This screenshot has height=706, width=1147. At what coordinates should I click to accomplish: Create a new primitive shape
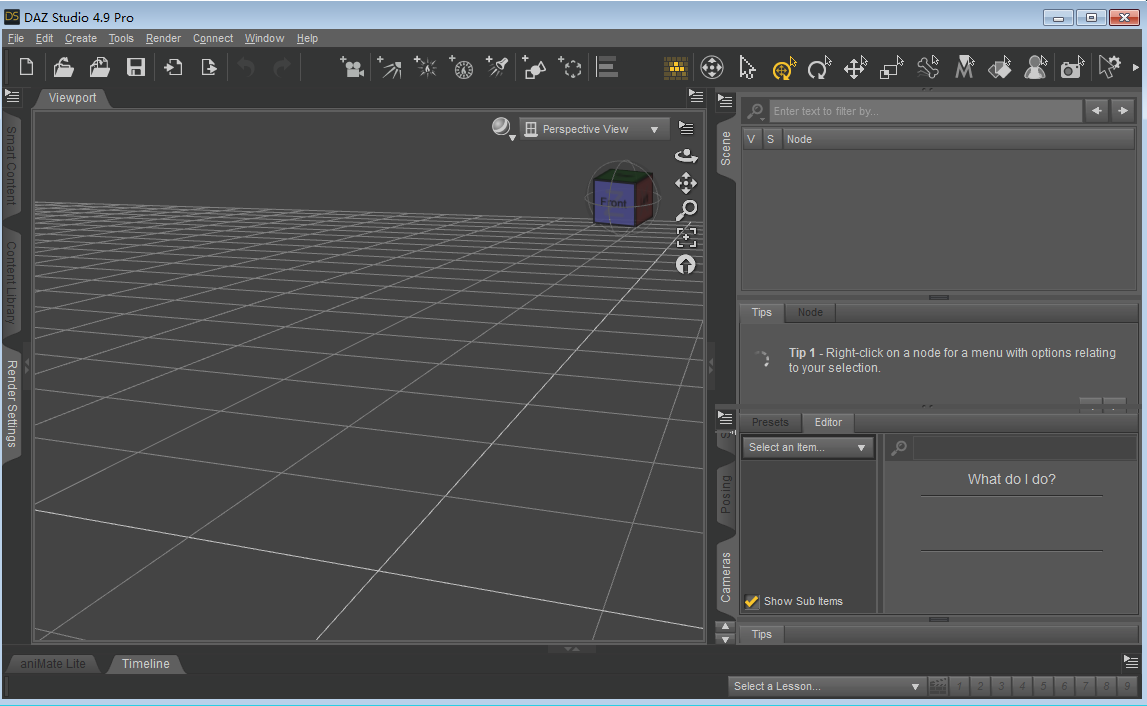[534, 67]
